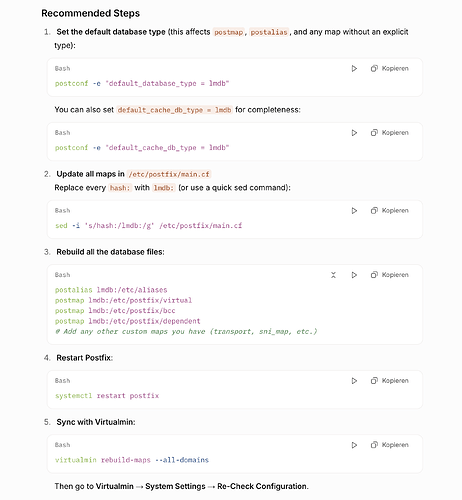
Task: Run the systemctl restart postfix command
Action: click(x=354, y=381)
